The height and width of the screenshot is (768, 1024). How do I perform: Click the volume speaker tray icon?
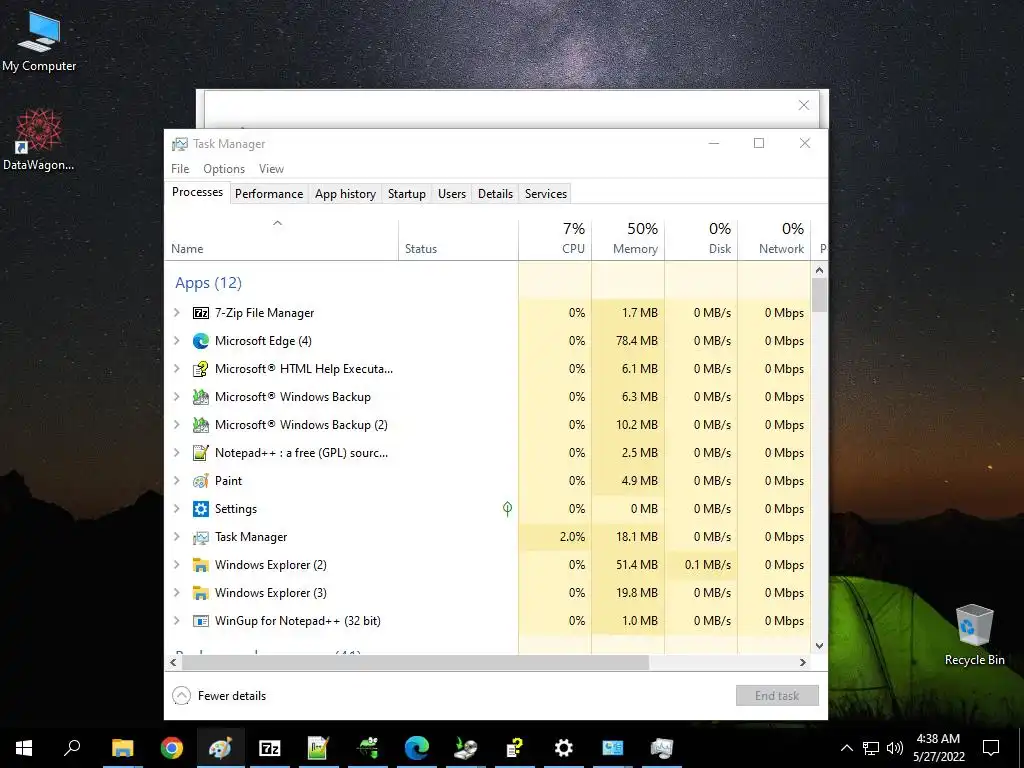pyautogui.click(x=895, y=748)
